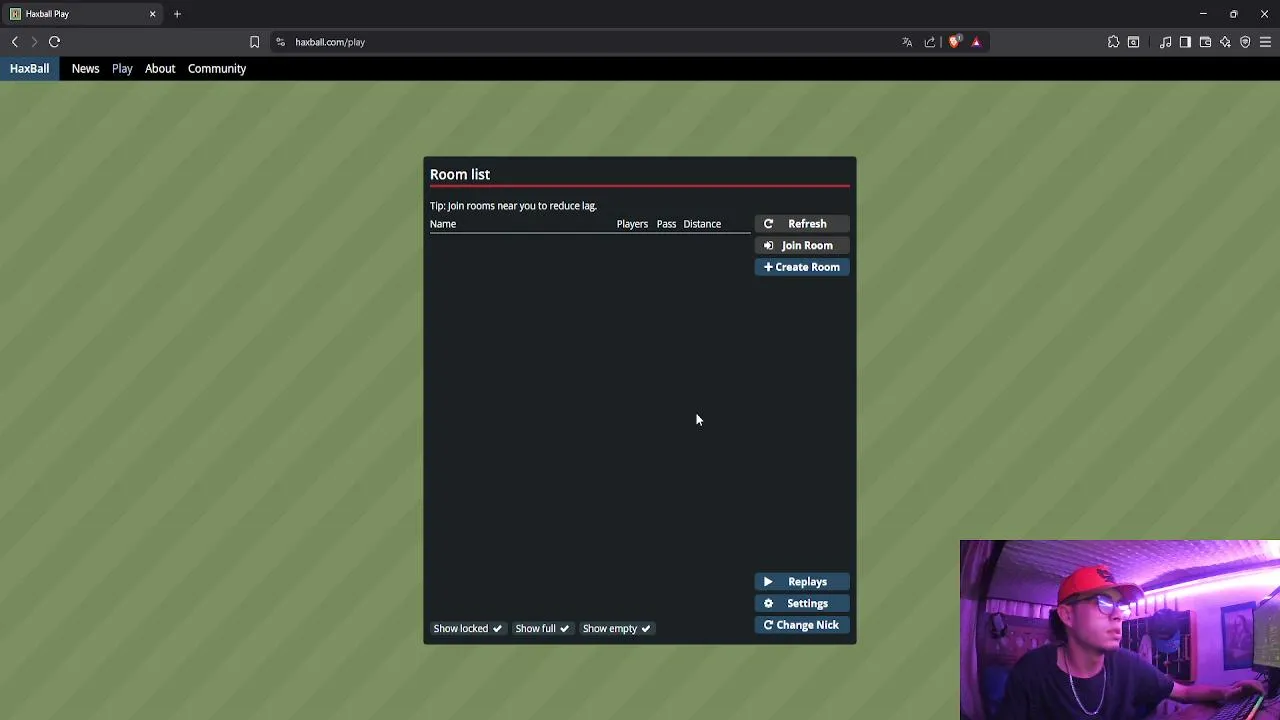Open the Brave Shields lion icon
Image resolution: width=1280 pixels, height=720 pixels.
tap(954, 42)
